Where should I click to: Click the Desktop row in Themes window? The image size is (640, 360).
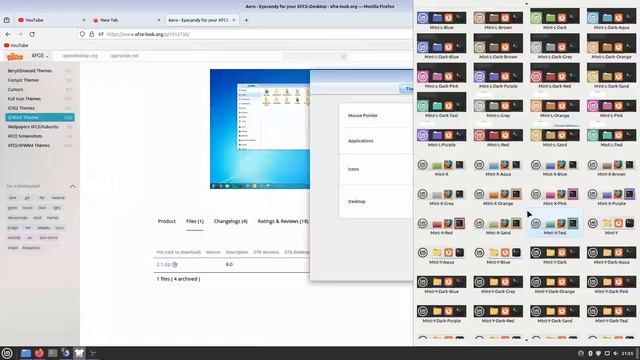click(x=376, y=202)
